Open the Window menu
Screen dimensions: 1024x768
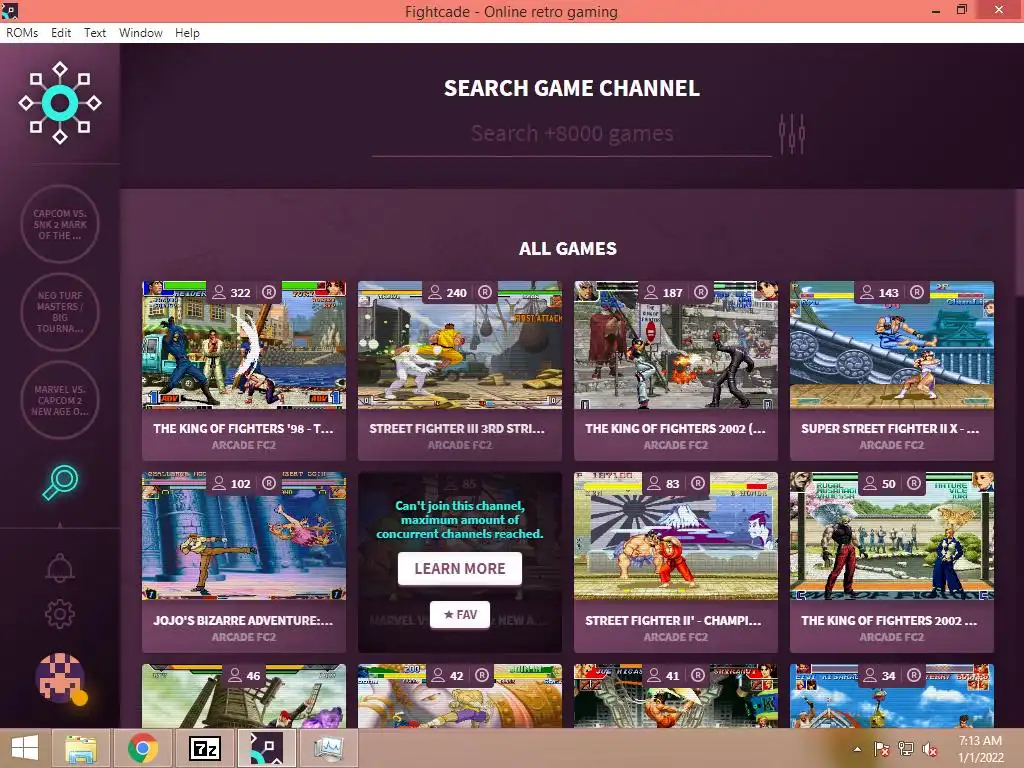pyautogui.click(x=140, y=33)
